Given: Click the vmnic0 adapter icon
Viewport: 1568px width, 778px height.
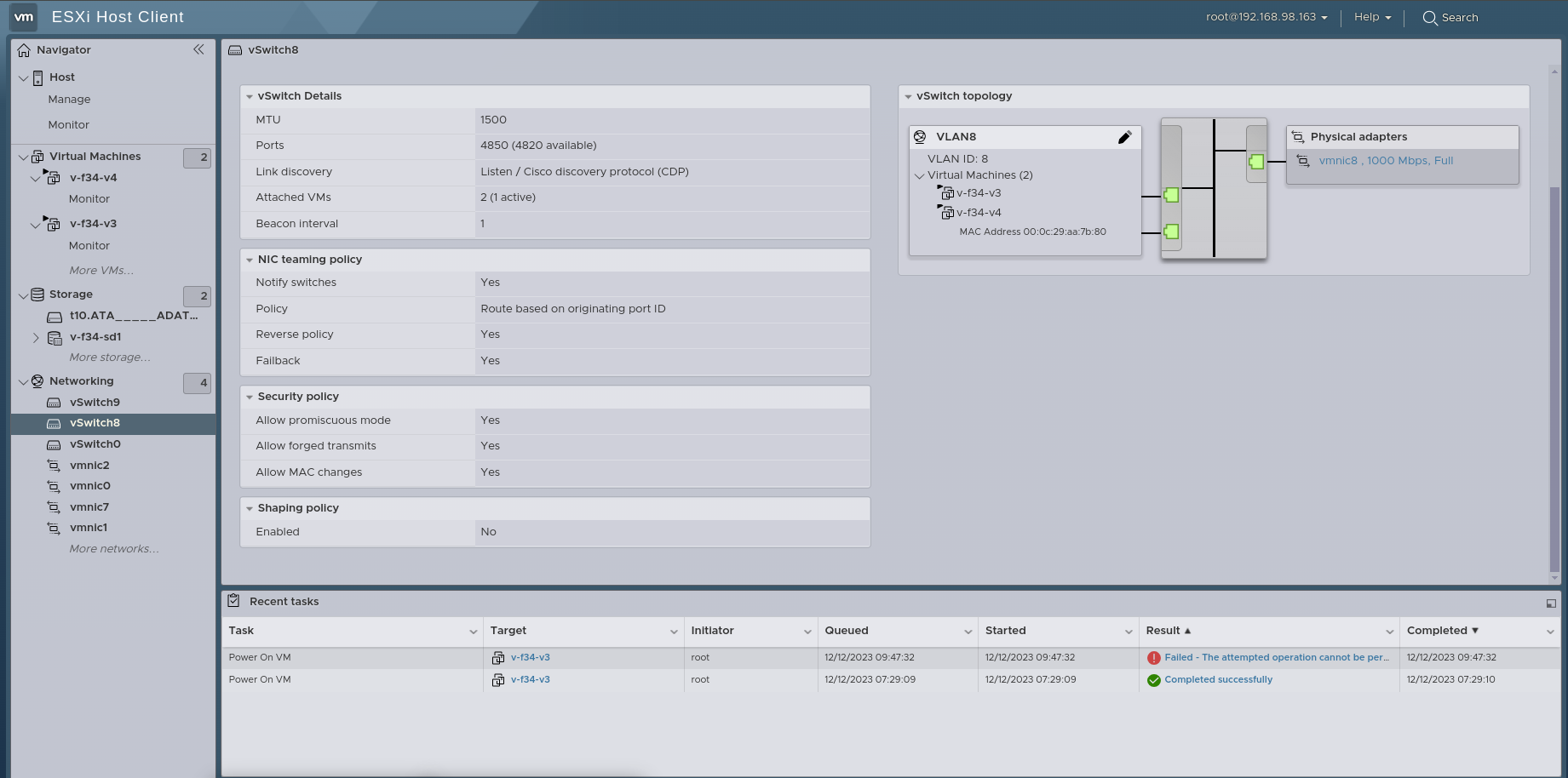Looking at the screenshot, I should pos(54,486).
